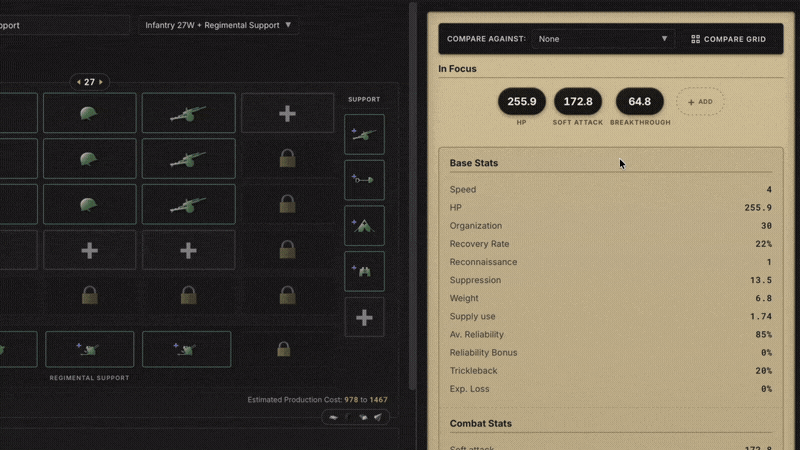Click the Base Stats heading
Image resolution: width=800 pixels, height=450 pixels.
pyautogui.click(x=473, y=163)
